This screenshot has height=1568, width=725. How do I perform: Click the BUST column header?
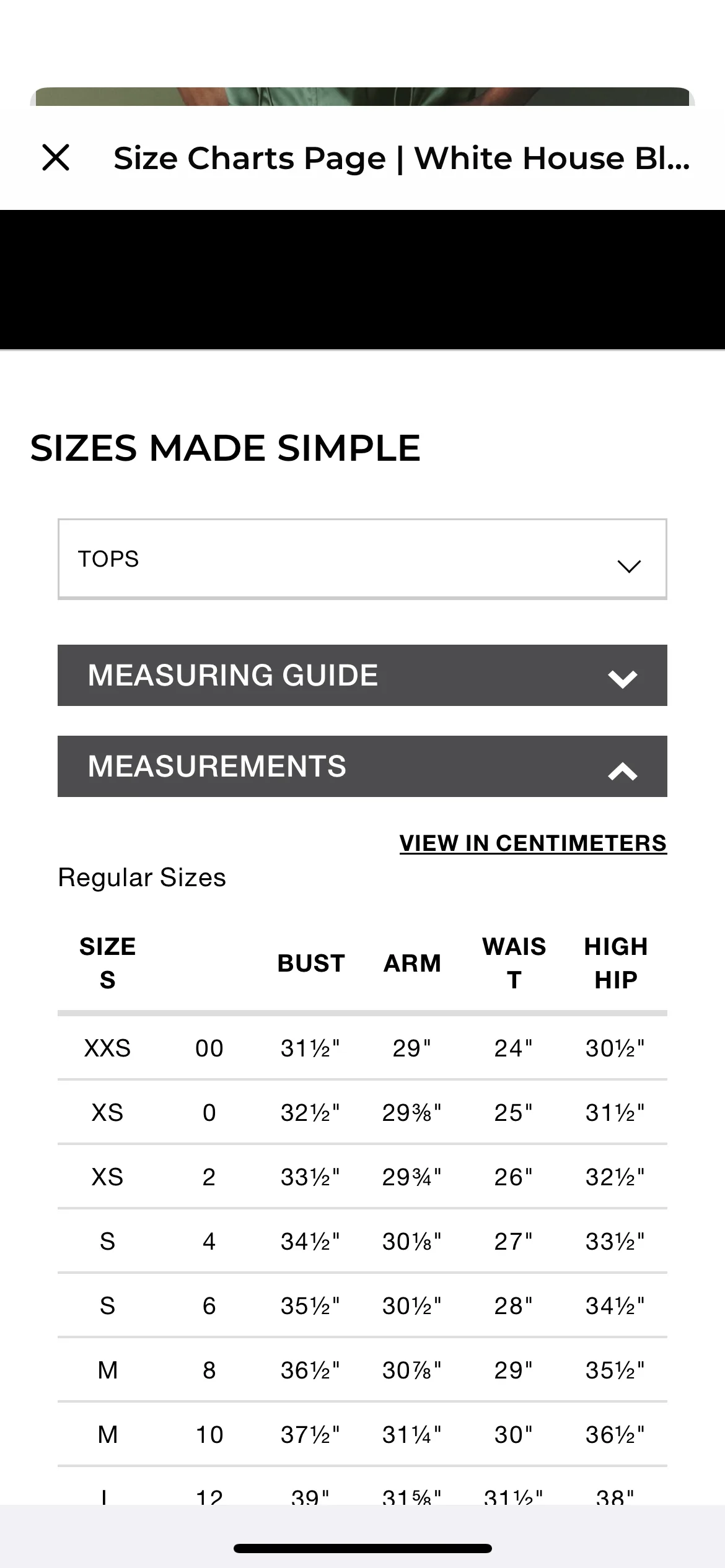[x=311, y=963]
